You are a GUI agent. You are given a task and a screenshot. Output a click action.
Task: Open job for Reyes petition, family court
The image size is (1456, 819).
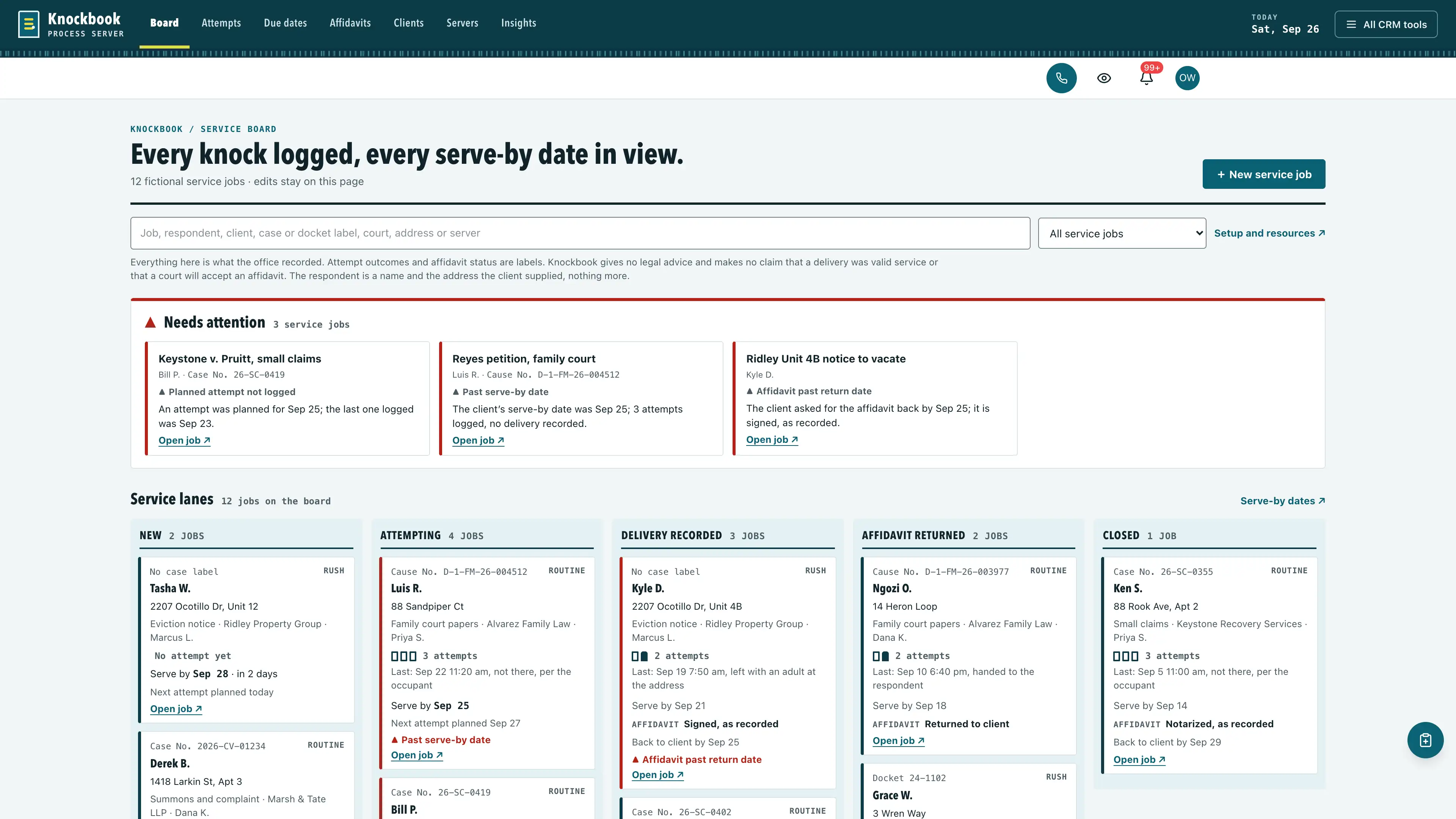point(478,440)
